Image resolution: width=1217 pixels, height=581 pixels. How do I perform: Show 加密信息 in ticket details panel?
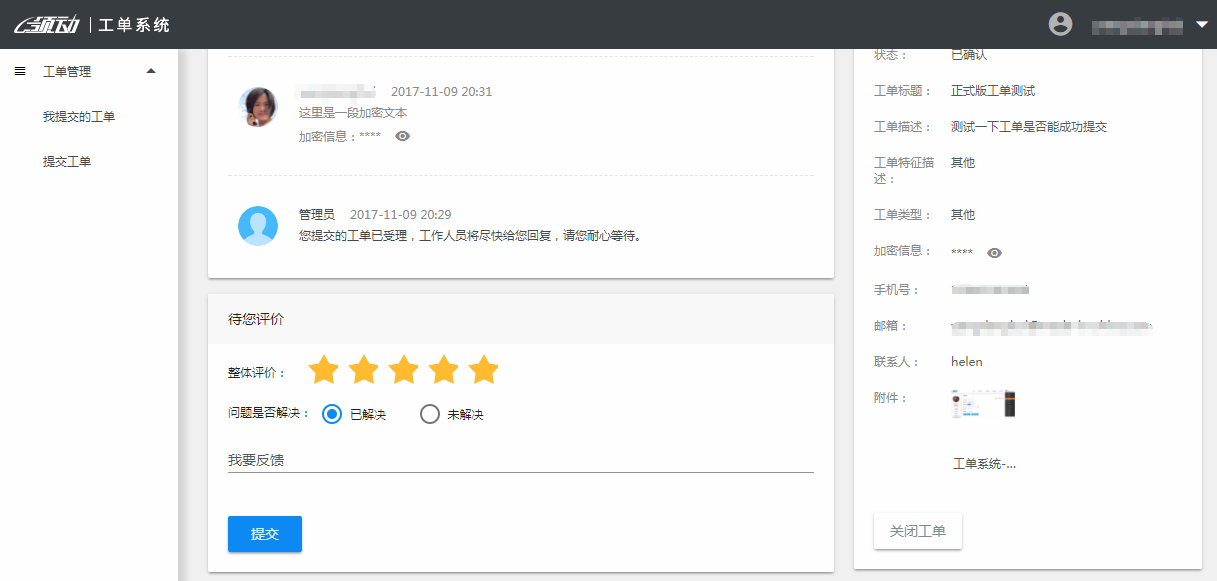[x=994, y=253]
